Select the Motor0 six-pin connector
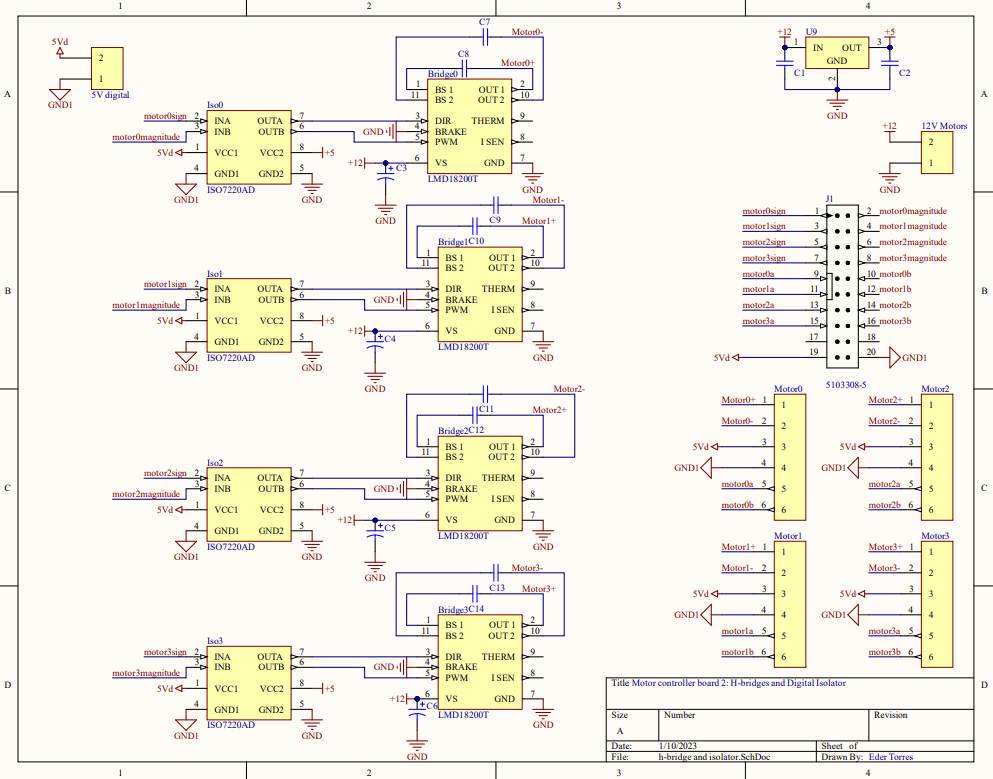This screenshot has width=993, height=779. tap(788, 457)
